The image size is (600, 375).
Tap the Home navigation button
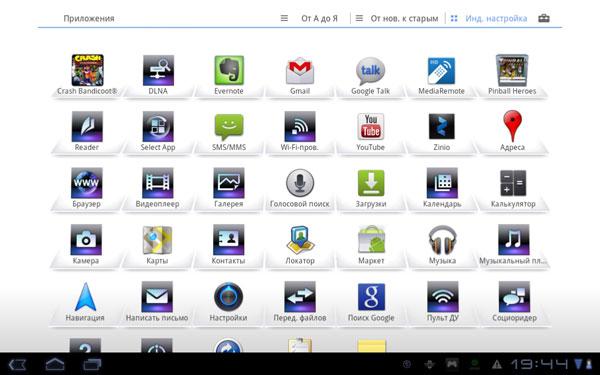pyautogui.click(x=55, y=364)
